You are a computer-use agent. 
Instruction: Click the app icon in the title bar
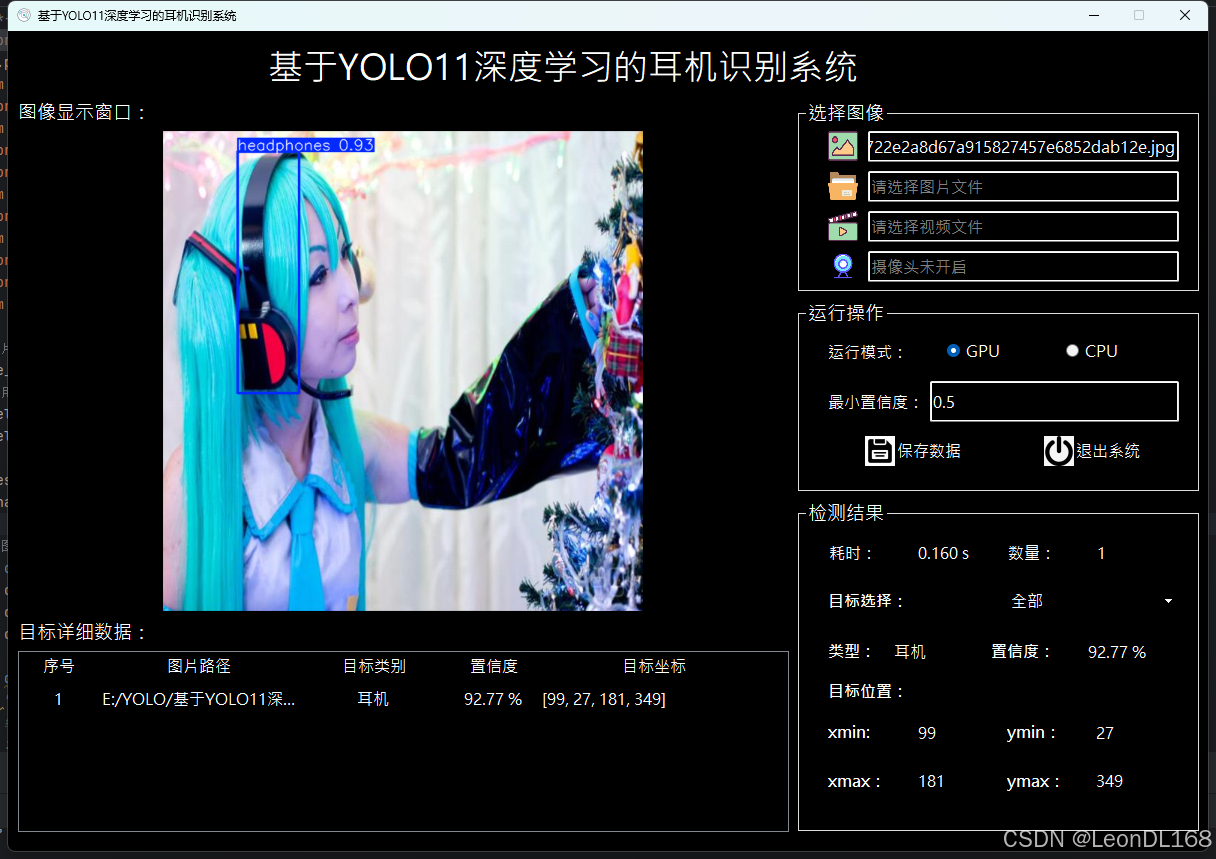point(24,15)
